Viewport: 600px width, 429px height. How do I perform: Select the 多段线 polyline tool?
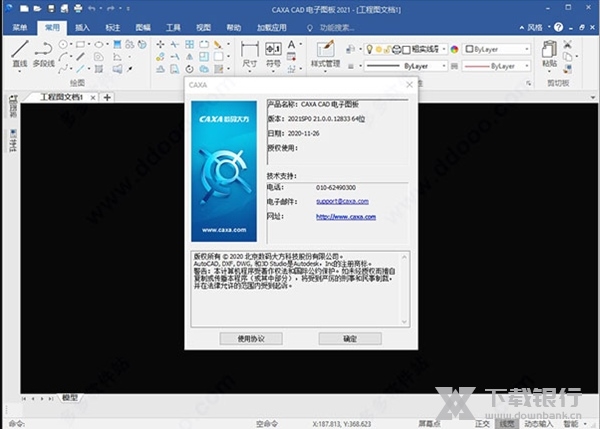coord(43,54)
